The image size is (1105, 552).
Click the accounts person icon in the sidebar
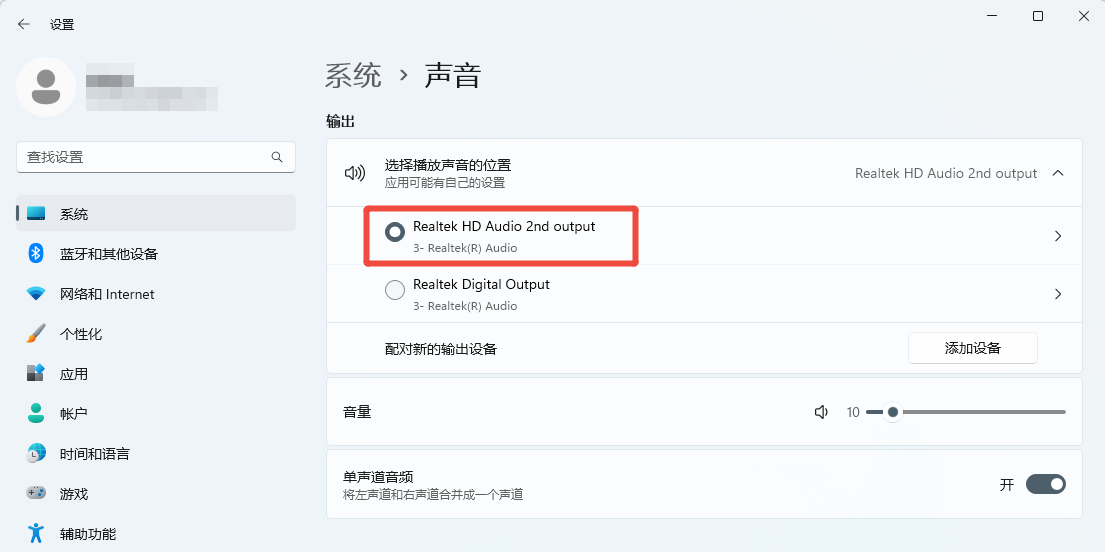36,413
